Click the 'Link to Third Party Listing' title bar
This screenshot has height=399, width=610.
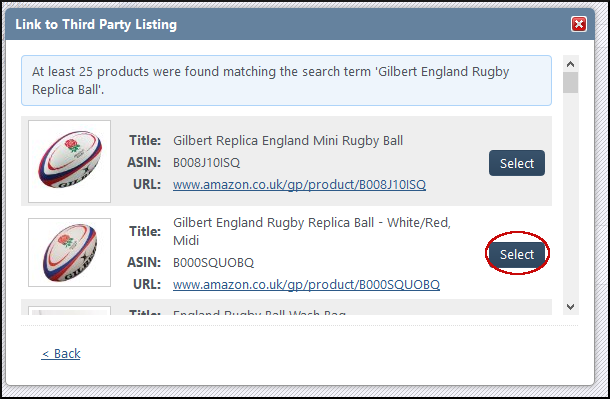coord(300,24)
